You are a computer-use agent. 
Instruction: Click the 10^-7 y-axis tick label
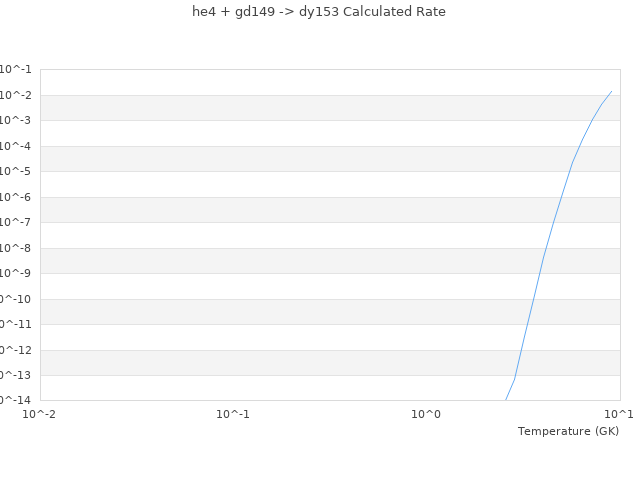15,223
